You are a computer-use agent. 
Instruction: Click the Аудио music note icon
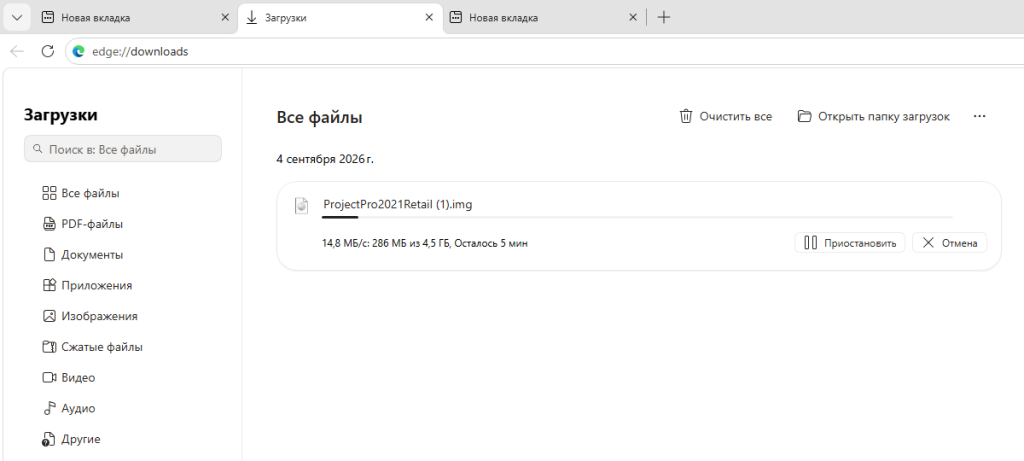pos(49,408)
